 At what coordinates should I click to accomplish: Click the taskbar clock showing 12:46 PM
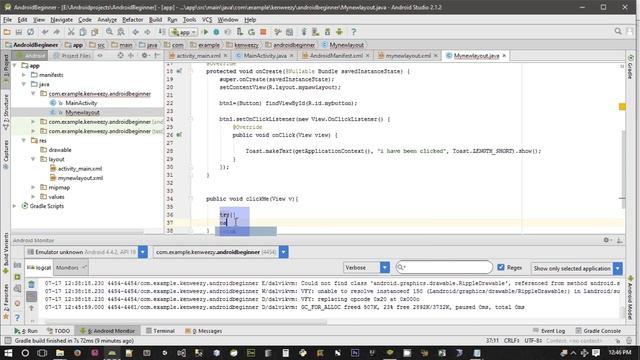click(619, 352)
